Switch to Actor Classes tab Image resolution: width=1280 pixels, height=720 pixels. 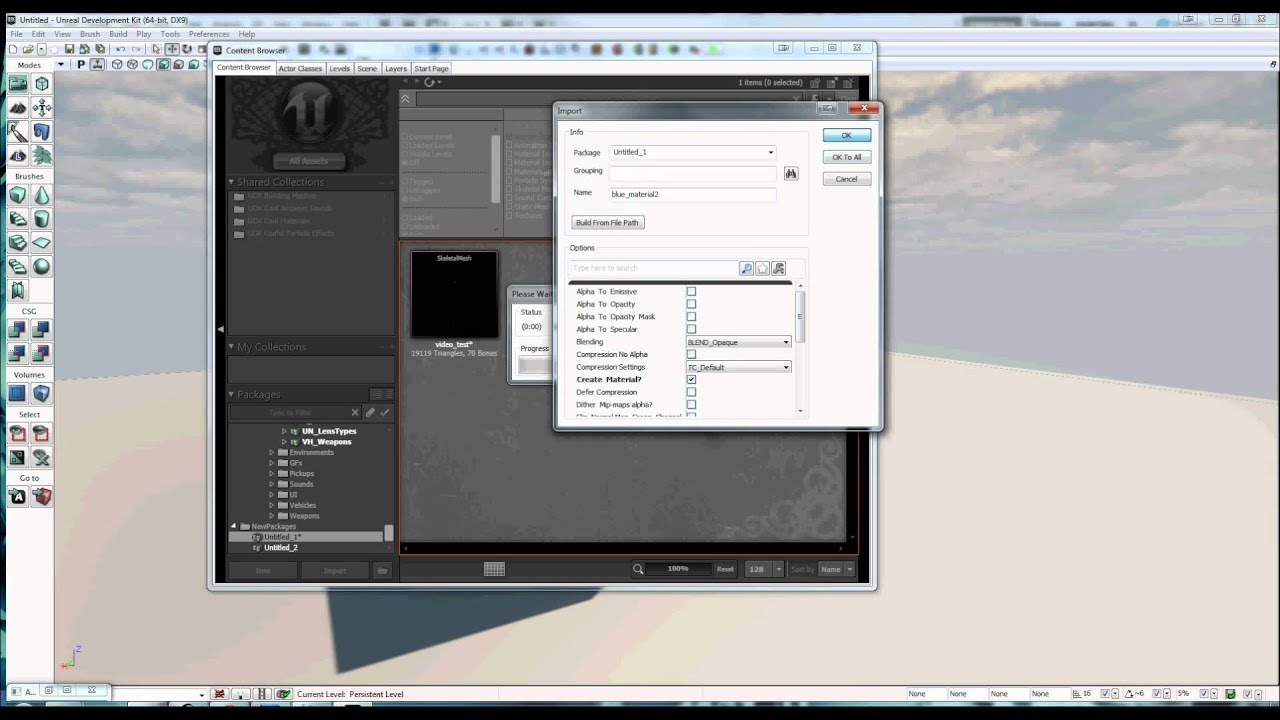point(300,68)
